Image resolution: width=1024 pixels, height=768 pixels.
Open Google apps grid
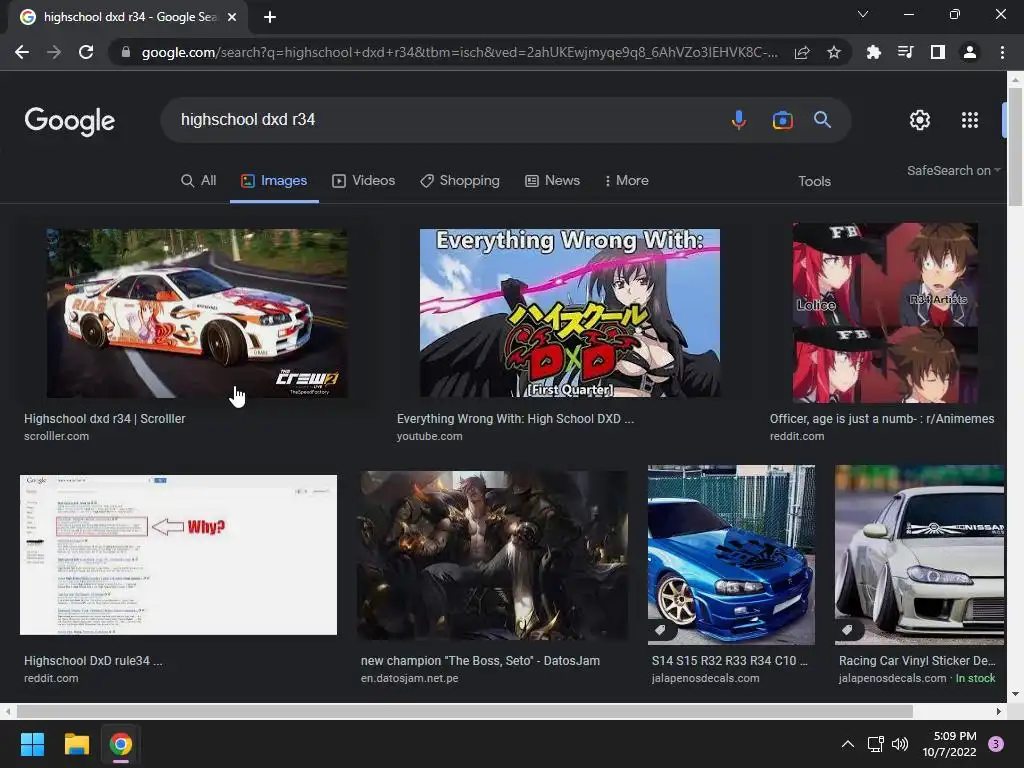970,120
